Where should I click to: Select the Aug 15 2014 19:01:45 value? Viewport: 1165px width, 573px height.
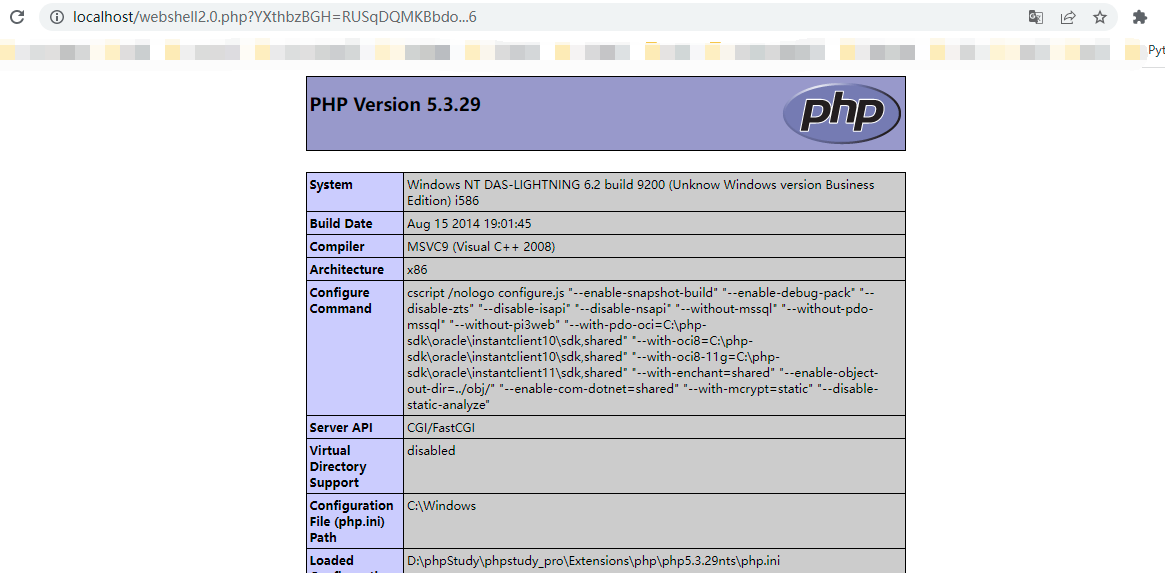coord(469,224)
